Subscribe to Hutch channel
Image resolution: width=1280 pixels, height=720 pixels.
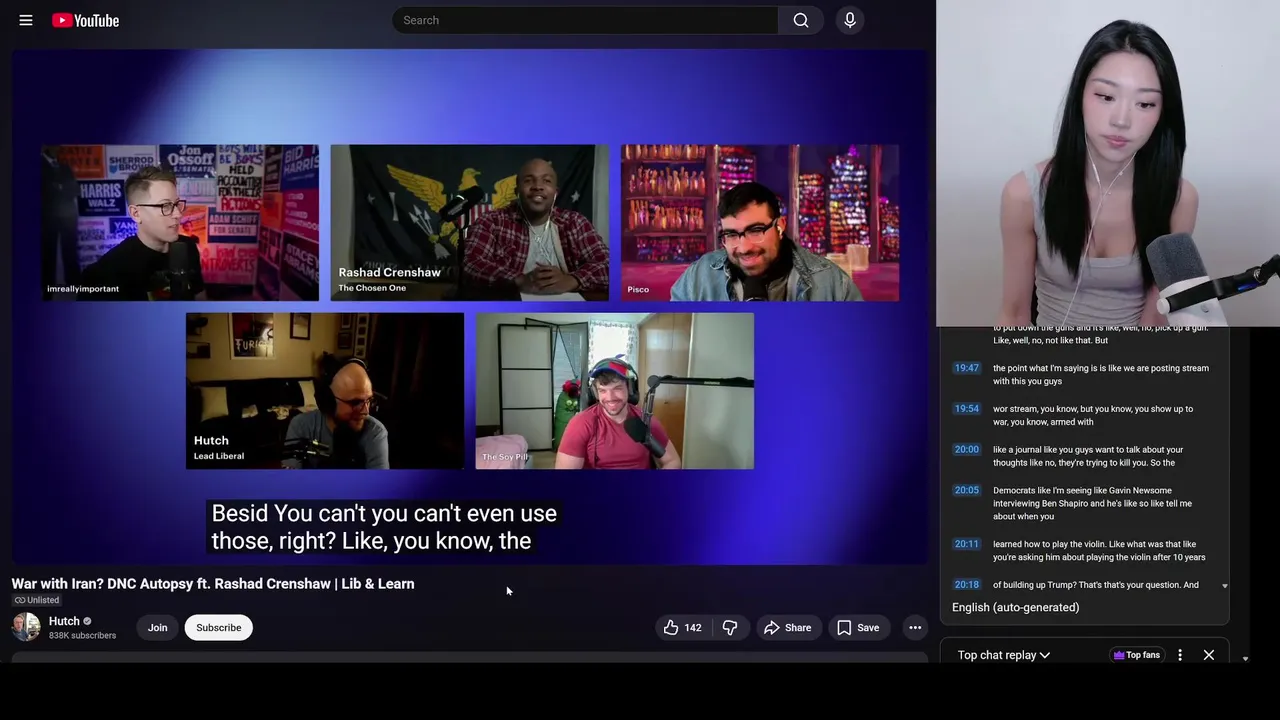pyautogui.click(x=219, y=628)
